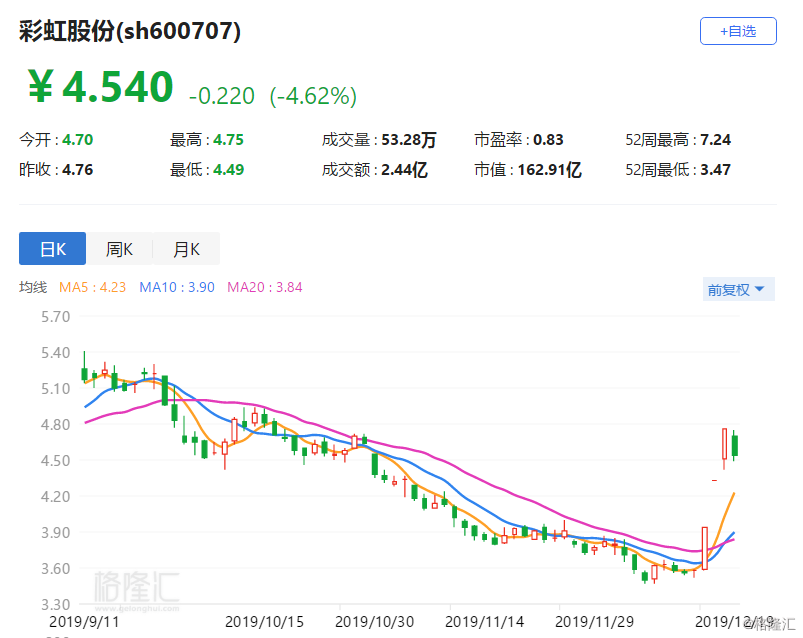Click the 4.20 price axis label

[x=55, y=497]
